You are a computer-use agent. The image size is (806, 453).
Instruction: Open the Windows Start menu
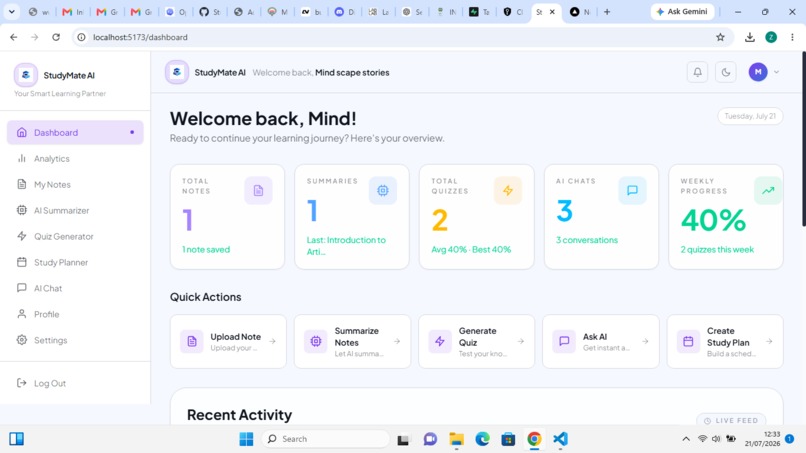click(246, 439)
